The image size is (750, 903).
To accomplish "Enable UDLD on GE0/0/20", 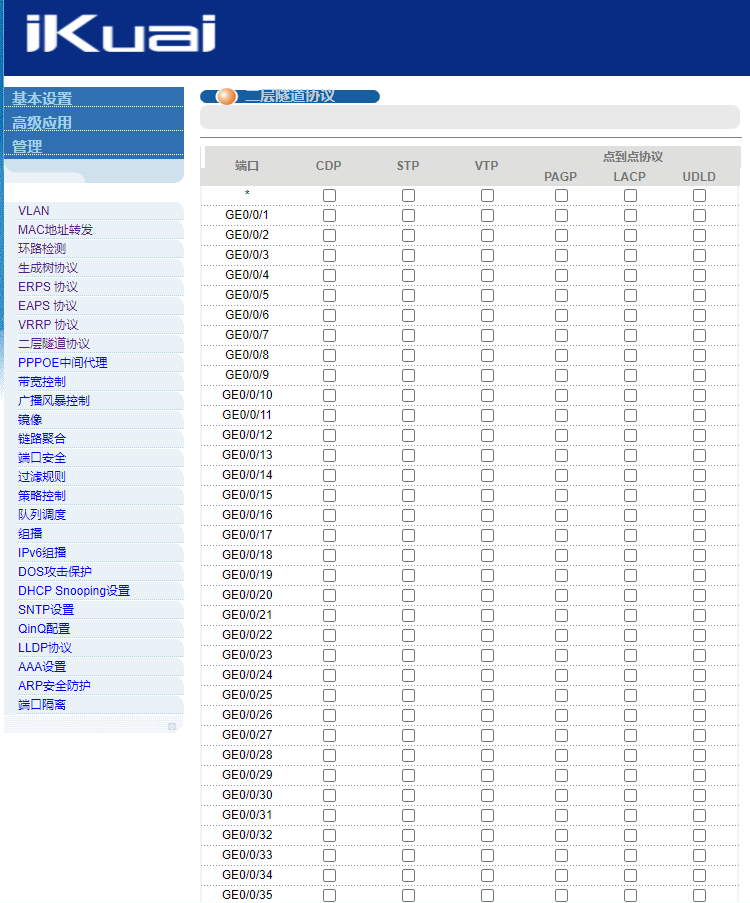I will point(699,595).
